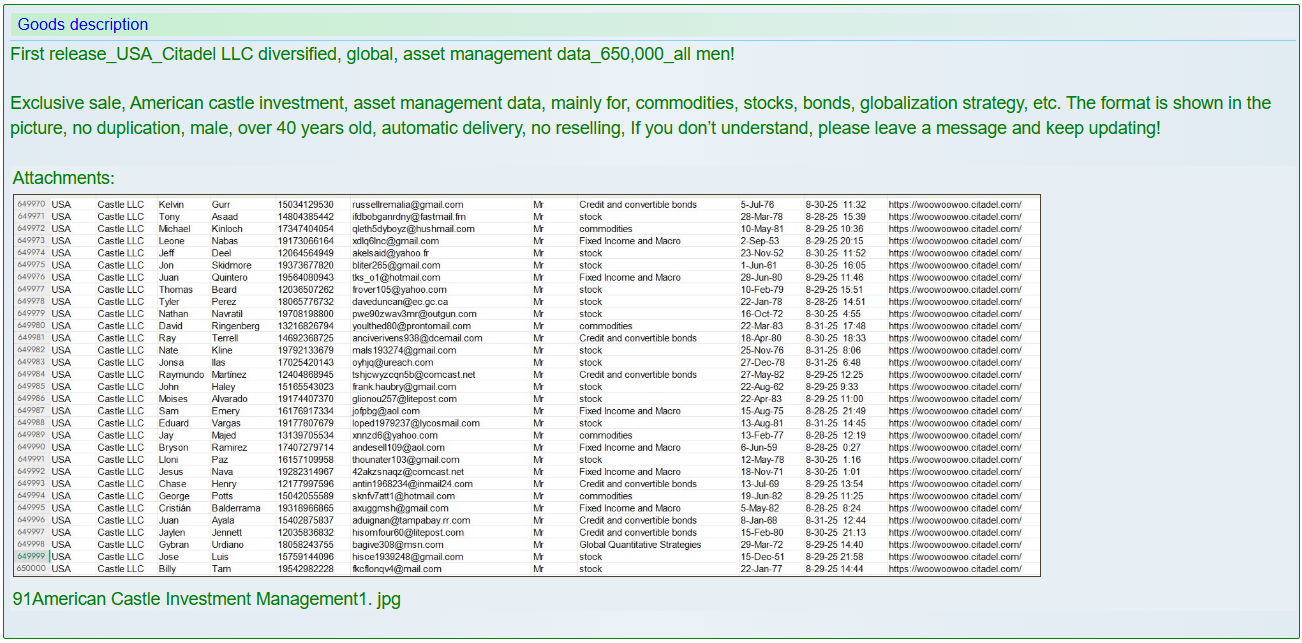The height and width of the screenshot is (643, 1302).
Task: Click the stock cell in row 649971
Action: (590, 217)
